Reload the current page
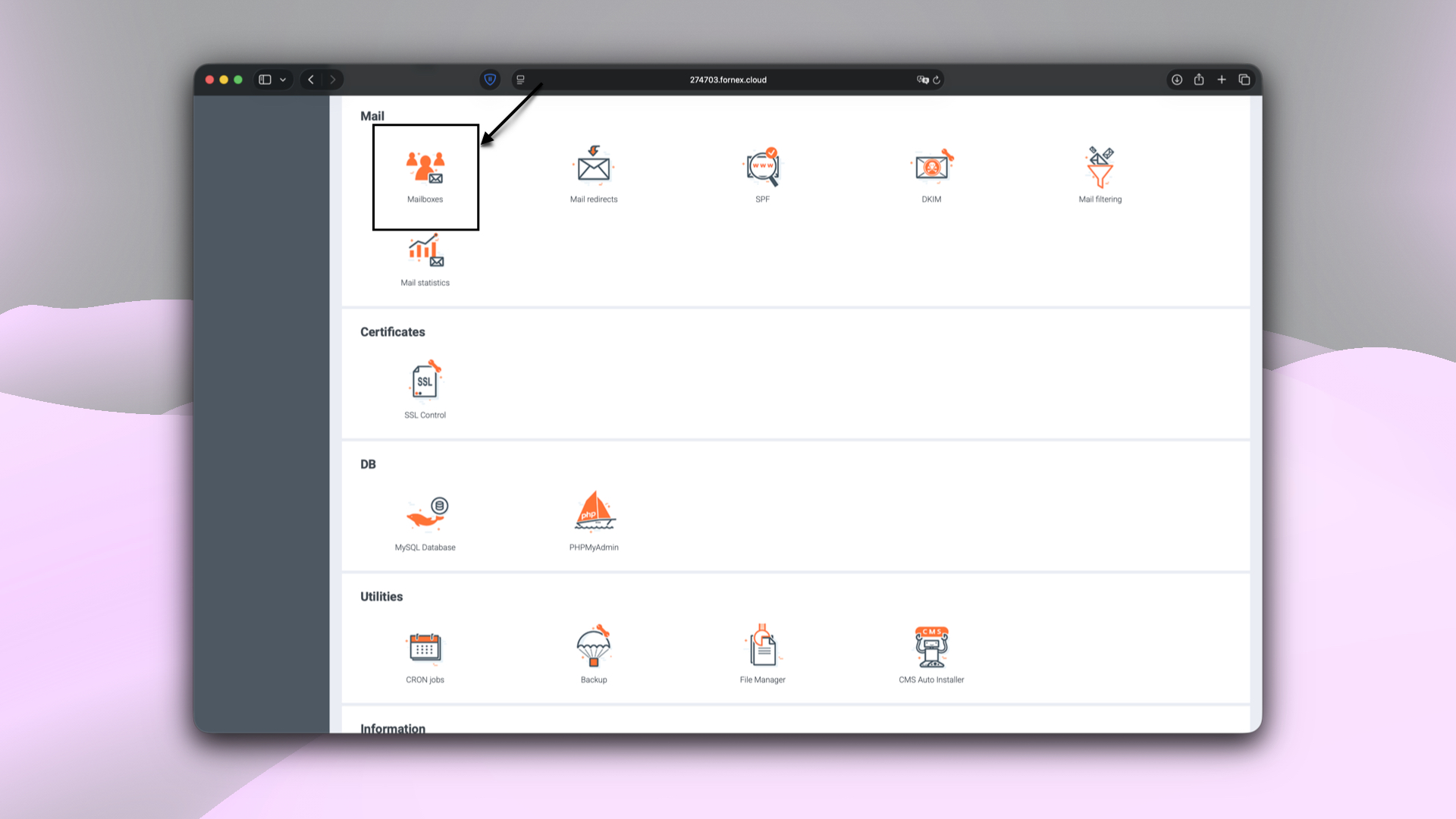 937,80
